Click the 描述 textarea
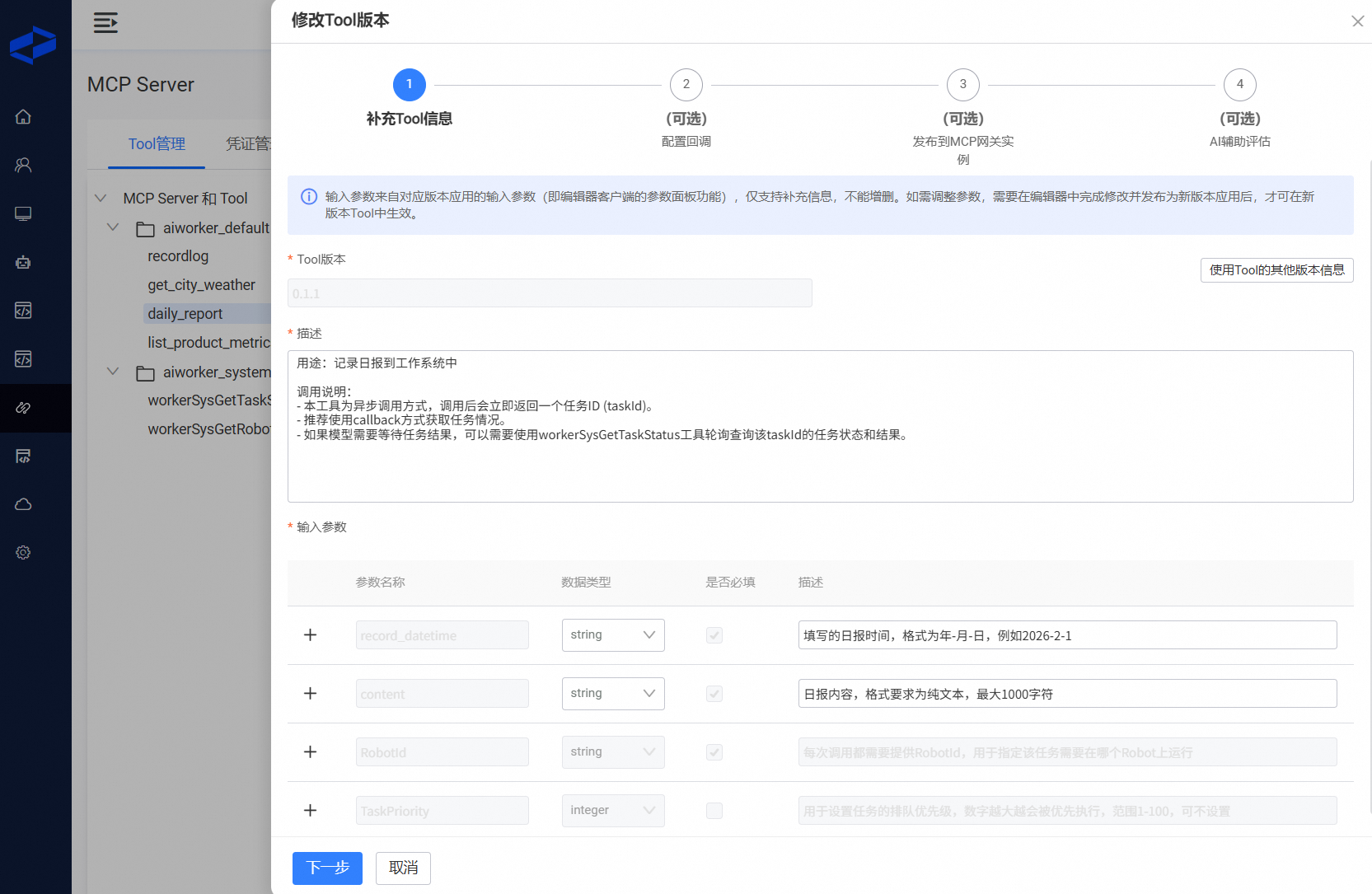This screenshot has width=1372, height=894. [x=820, y=427]
